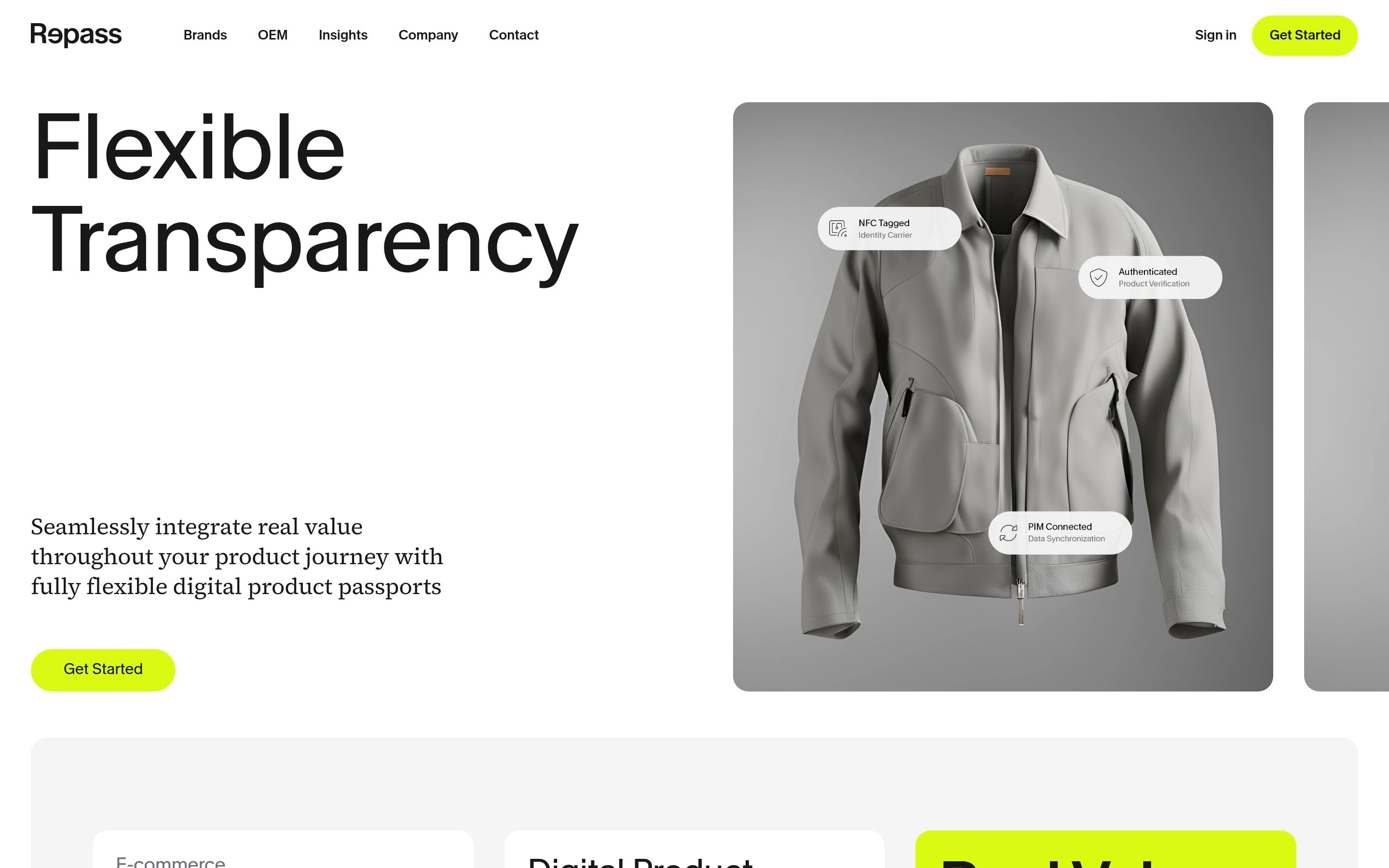Screen dimensions: 1389x868
Task: Select the Authenticated Product Verification label
Action: click(x=1150, y=277)
